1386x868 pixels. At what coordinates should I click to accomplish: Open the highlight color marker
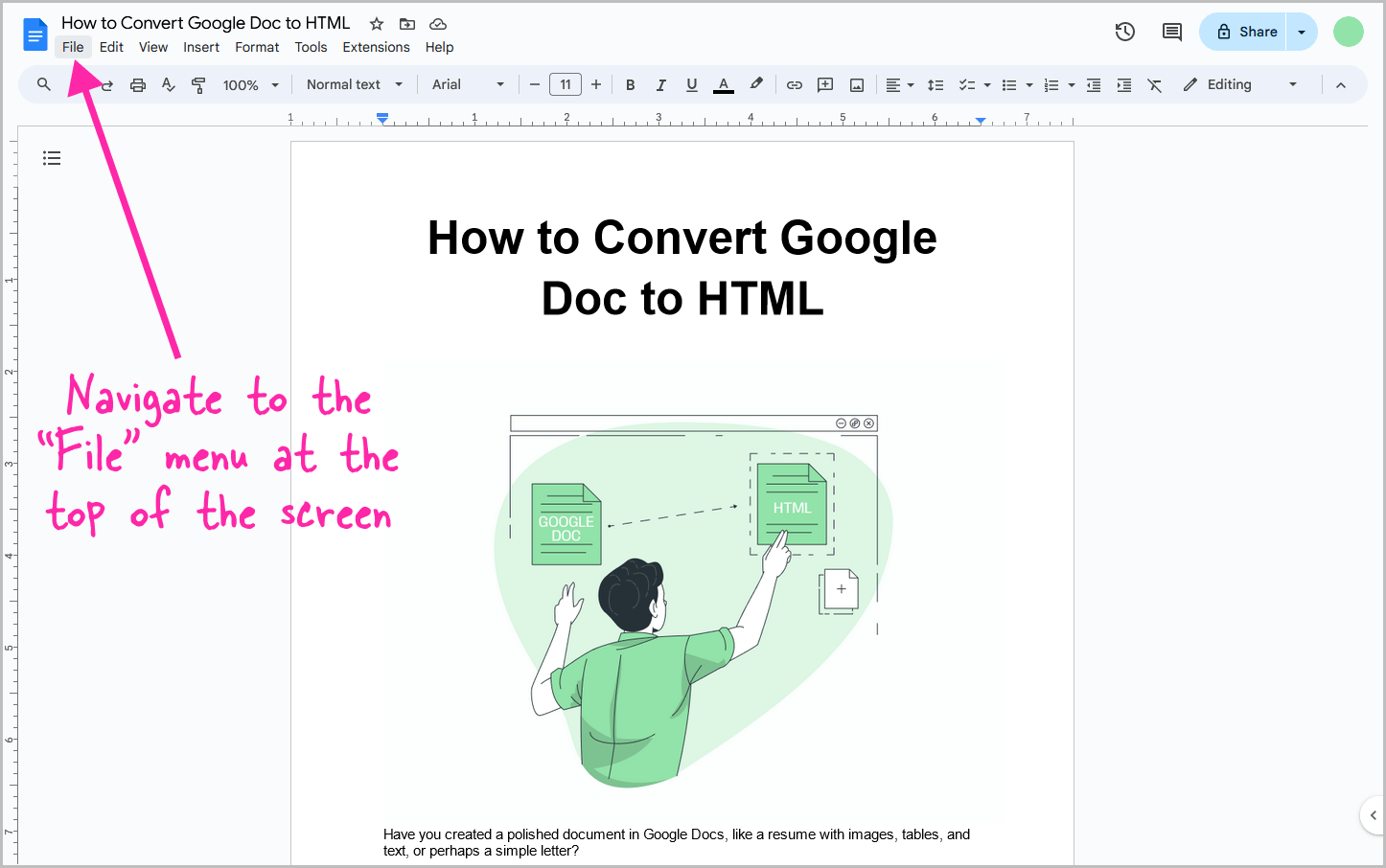(x=756, y=84)
